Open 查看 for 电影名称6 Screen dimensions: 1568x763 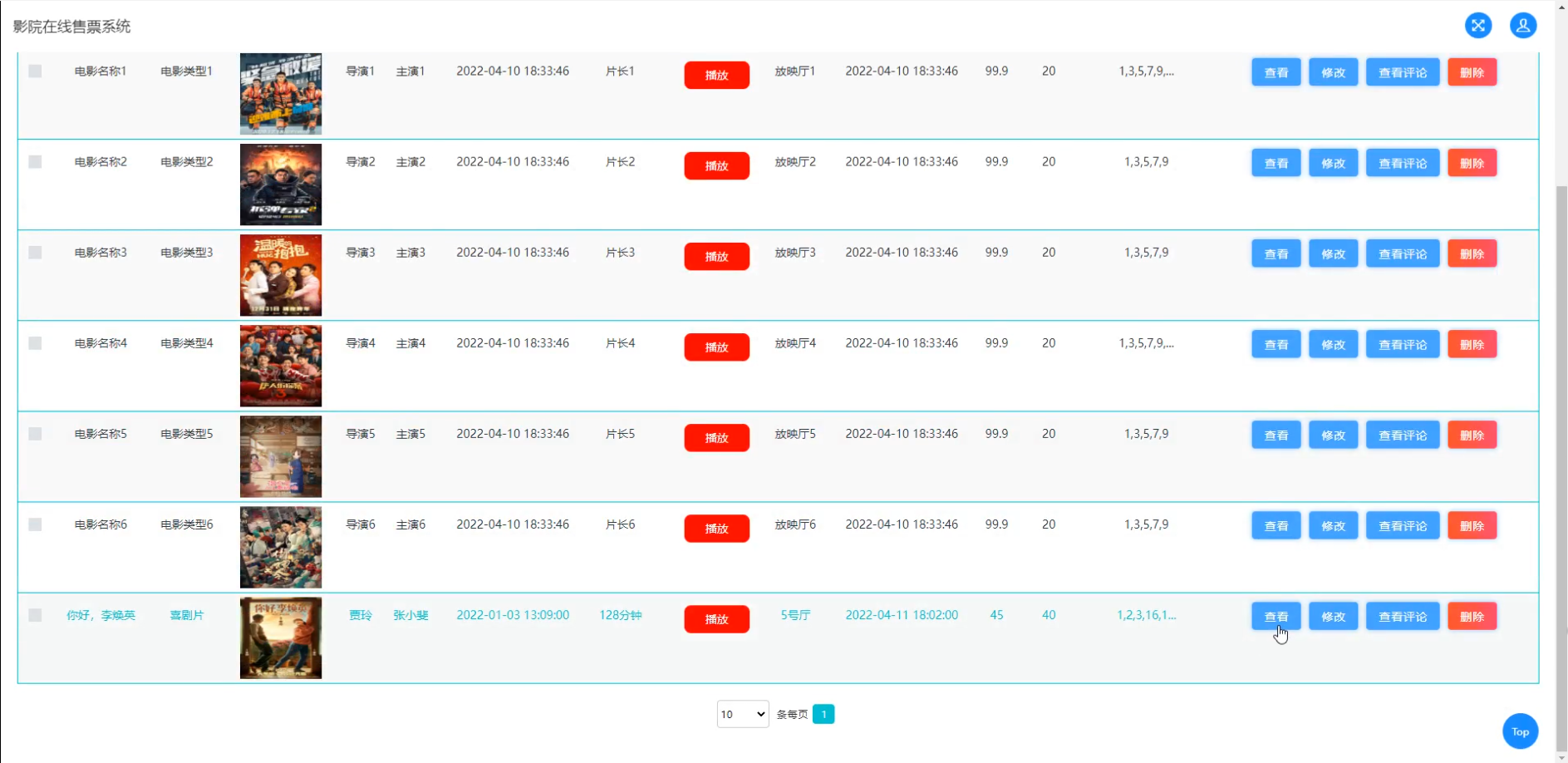point(1276,525)
